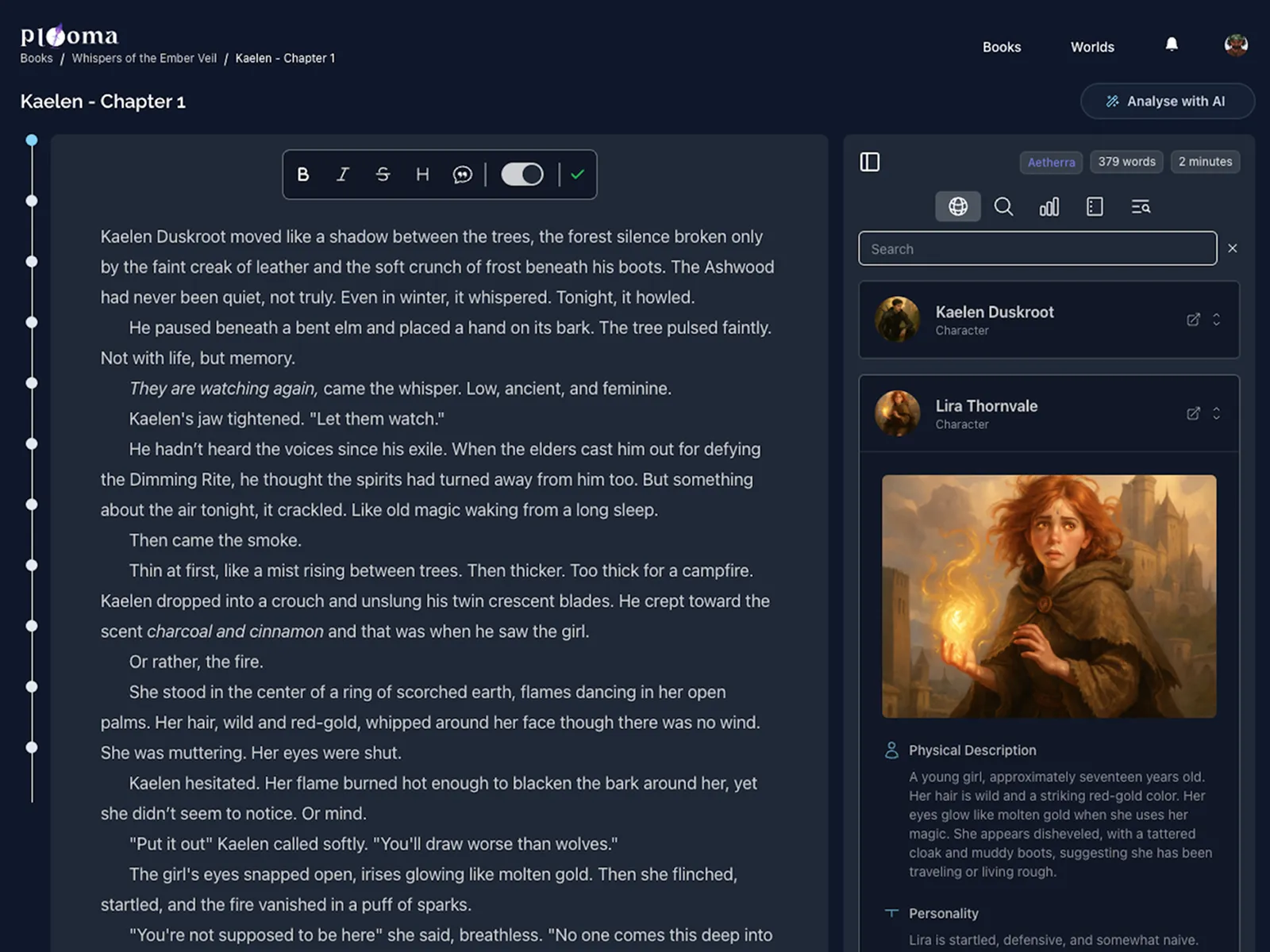Open the magnifier search tab
Screen dimensions: 1270x952
[1003, 207]
